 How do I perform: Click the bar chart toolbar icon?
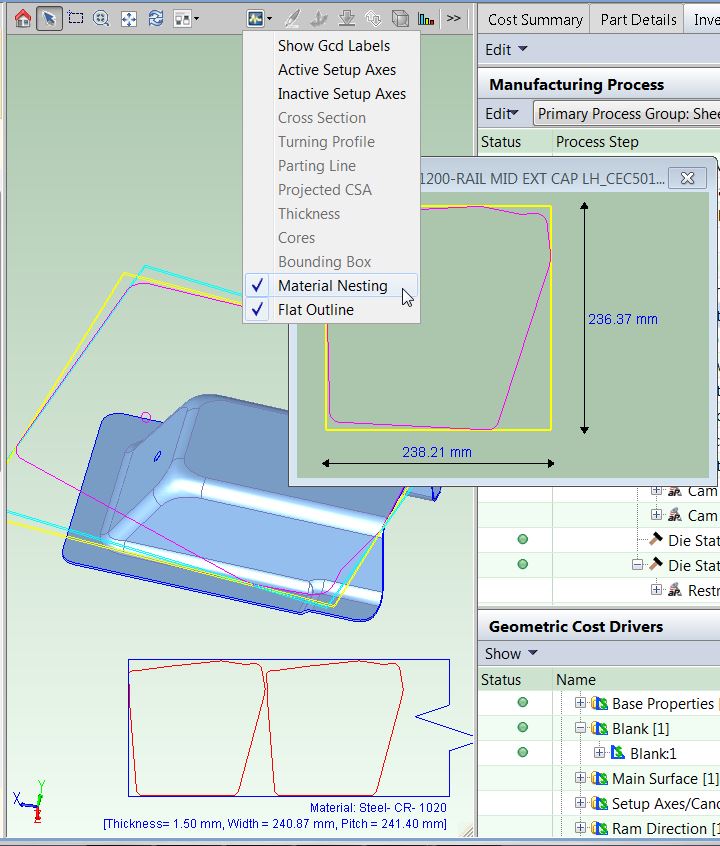(427, 18)
